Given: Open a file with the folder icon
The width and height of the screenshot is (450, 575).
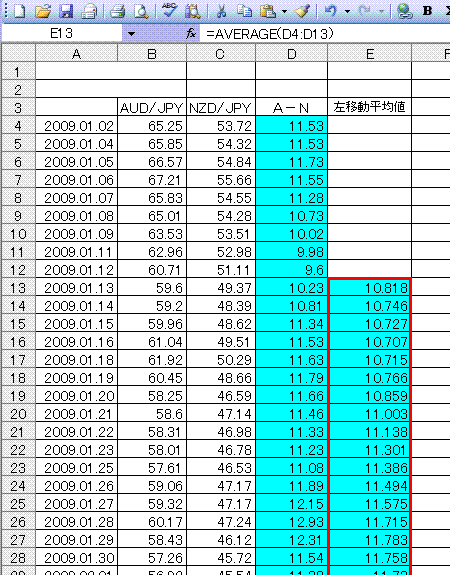Looking at the screenshot, I should 43,11.
